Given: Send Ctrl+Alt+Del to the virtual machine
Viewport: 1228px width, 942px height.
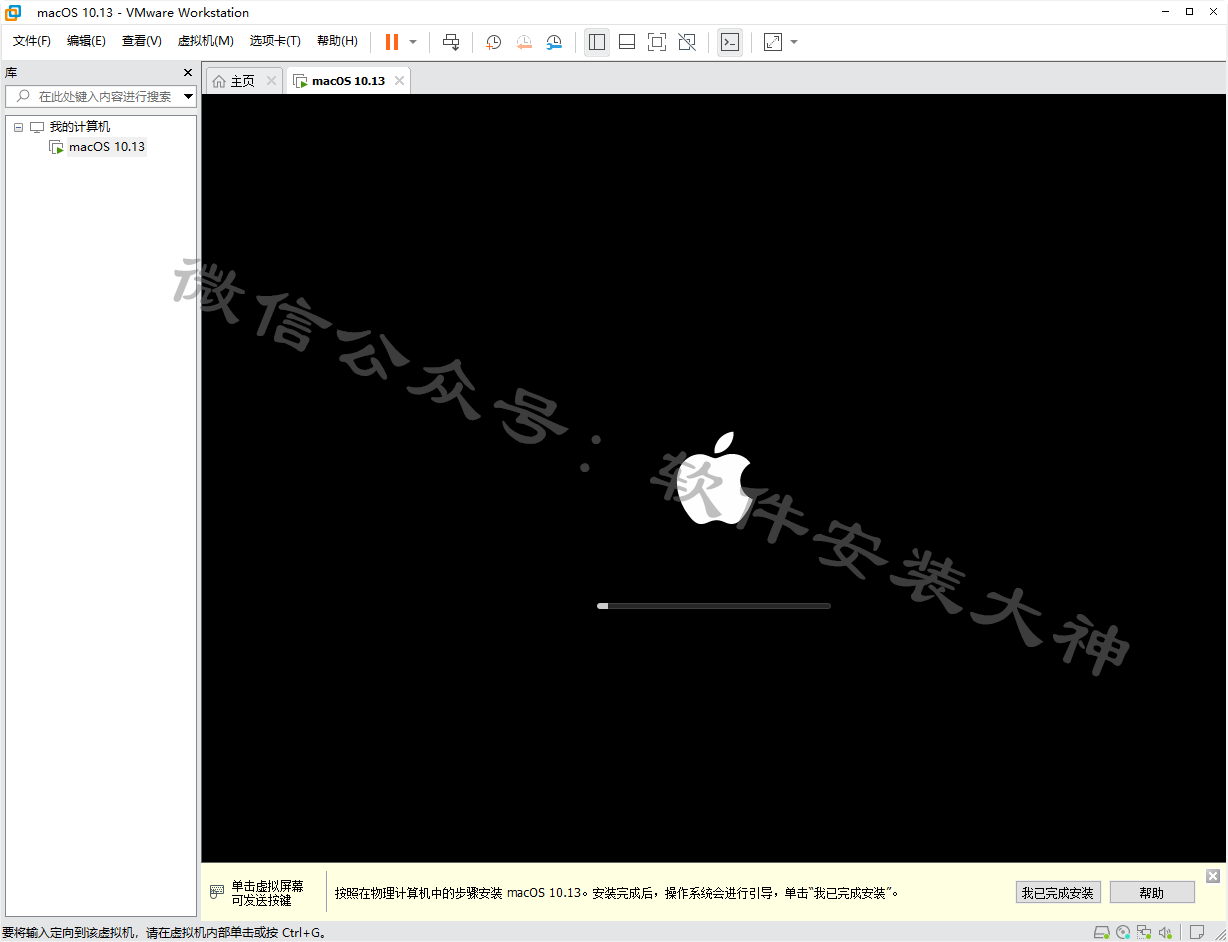Looking at the screenshot, I should tap(451, 42).
